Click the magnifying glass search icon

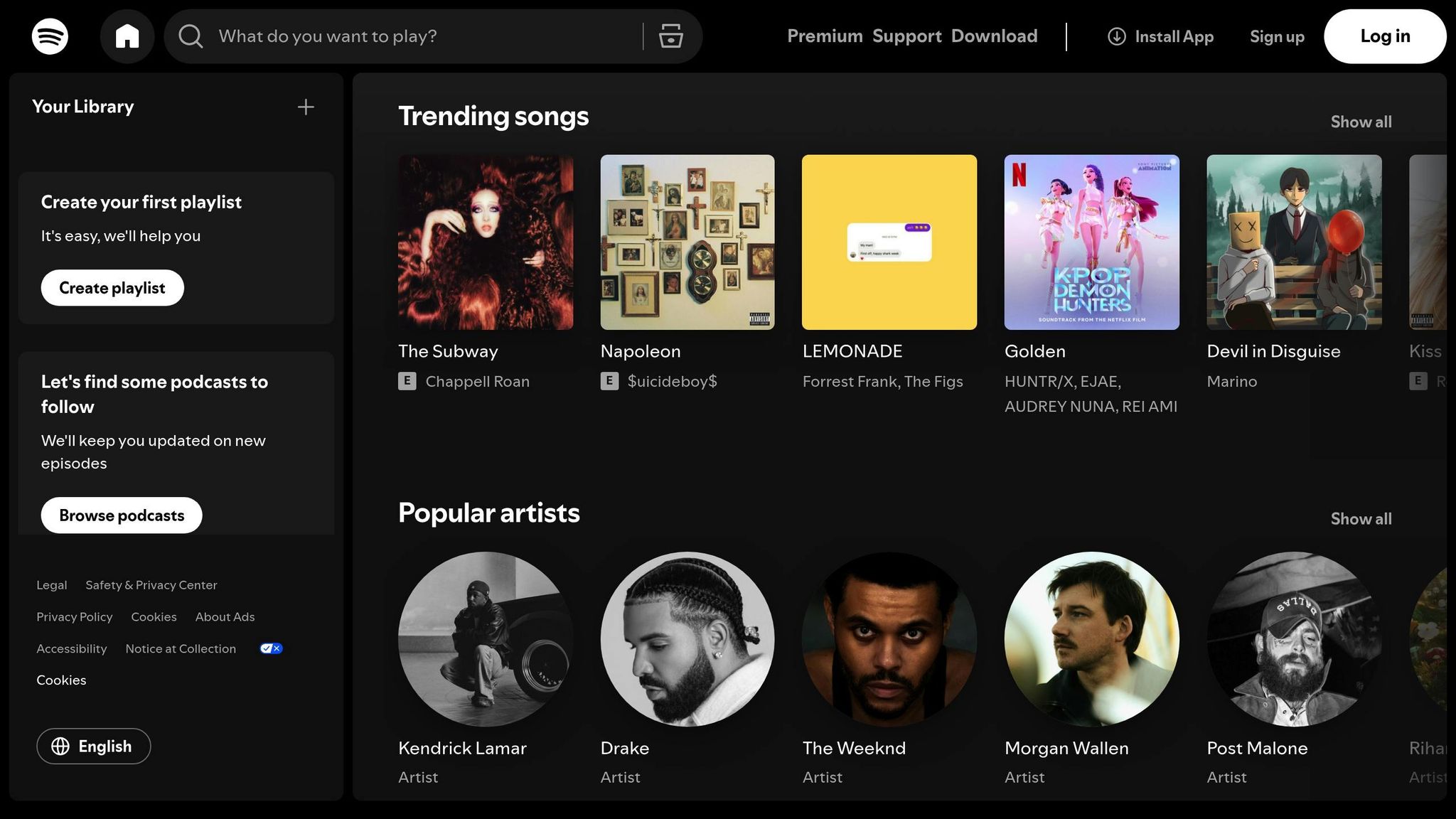(x=191, y=36)
